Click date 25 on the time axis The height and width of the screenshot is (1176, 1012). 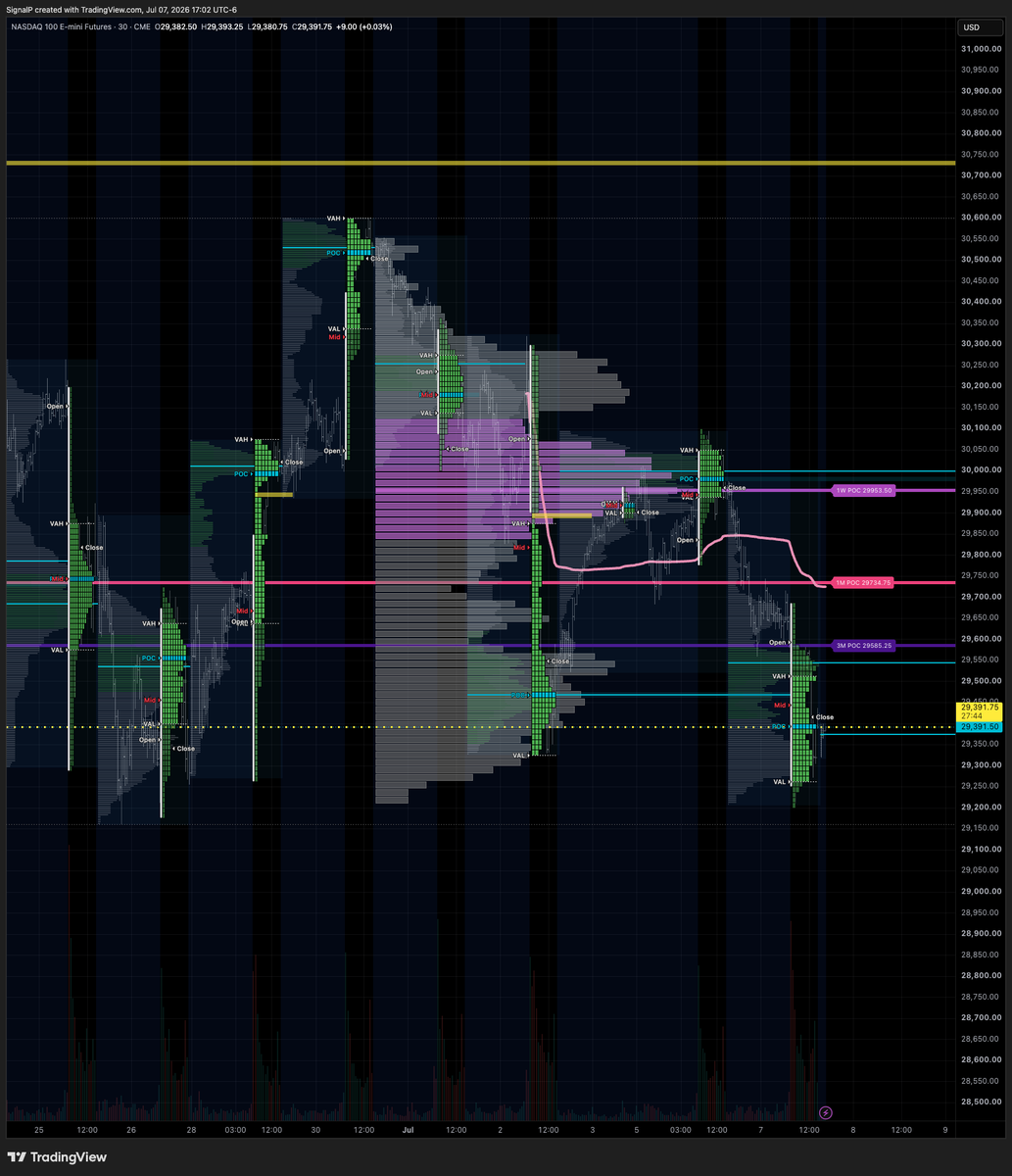pos(39,1130)
